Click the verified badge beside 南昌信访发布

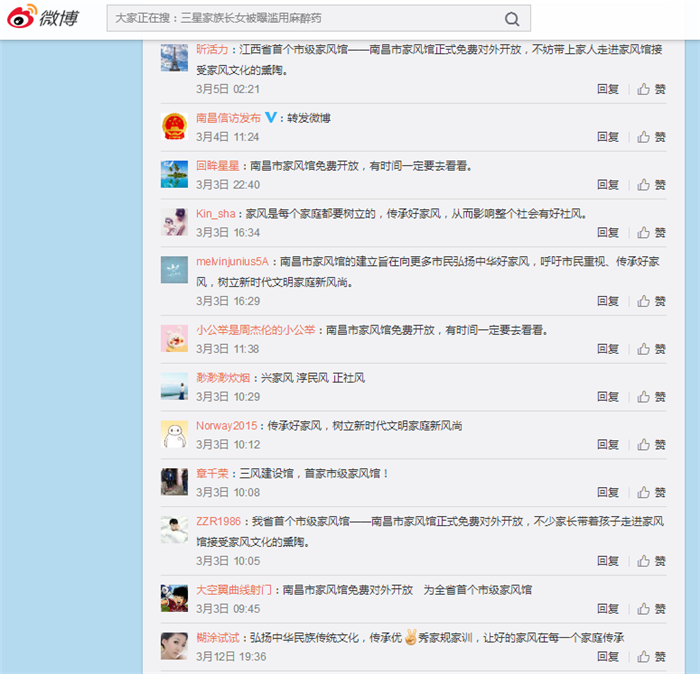coord(270,118)
